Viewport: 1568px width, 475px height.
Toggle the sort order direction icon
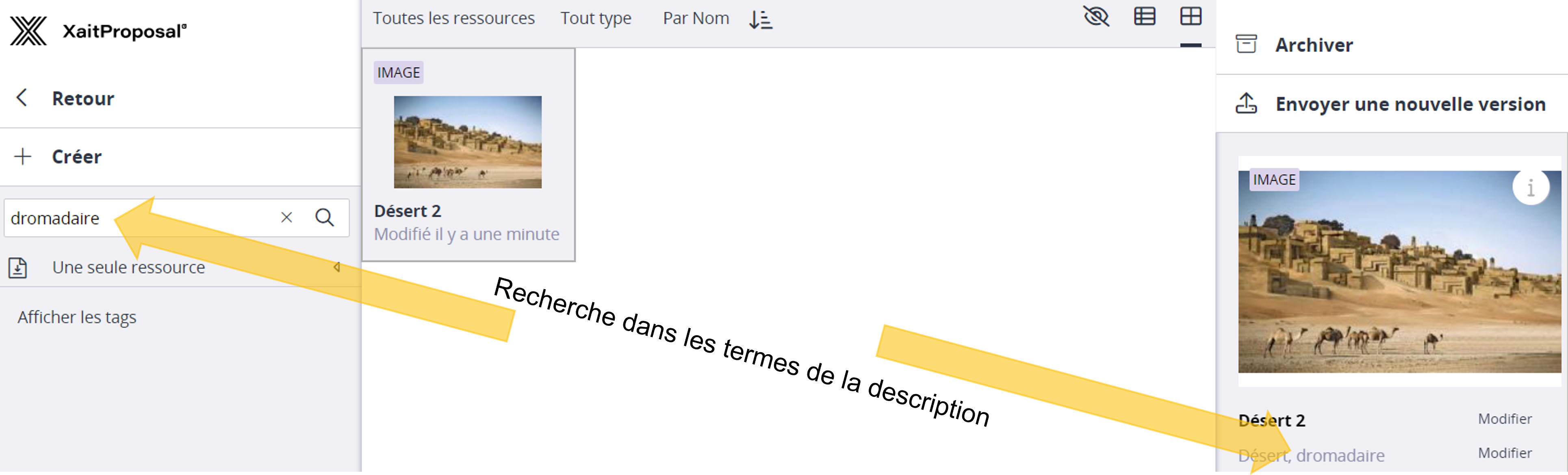pyautogui.click(x=760, y=20)
